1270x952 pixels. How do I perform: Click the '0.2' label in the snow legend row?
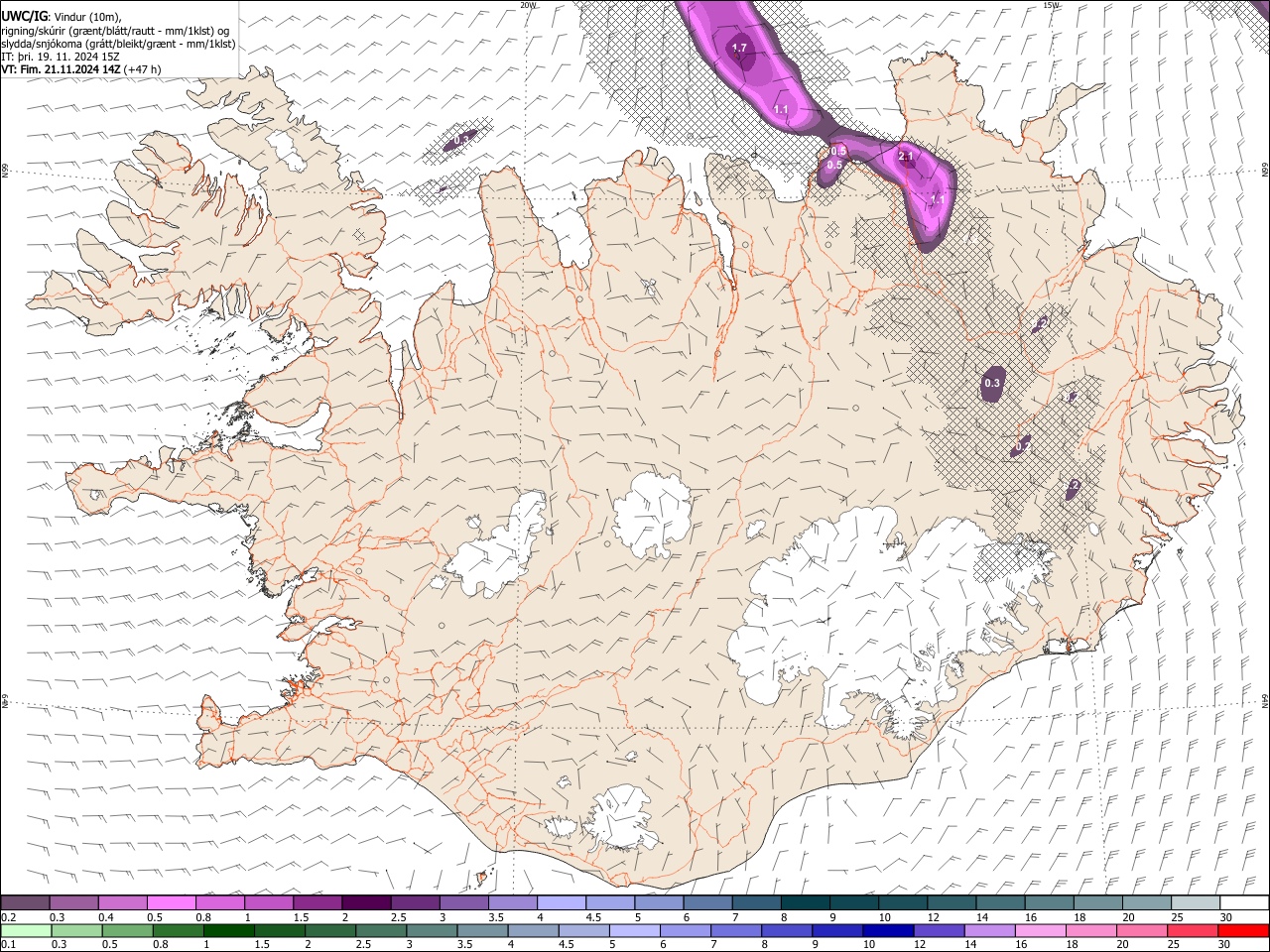tap(8, 916)
